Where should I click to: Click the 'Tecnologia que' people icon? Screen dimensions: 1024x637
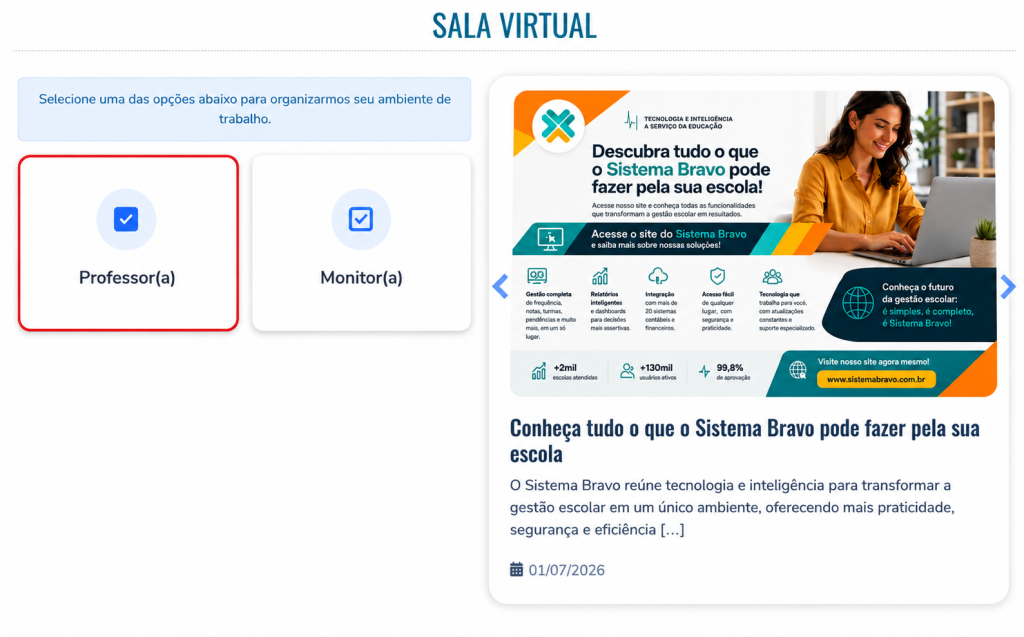(772, 276)
